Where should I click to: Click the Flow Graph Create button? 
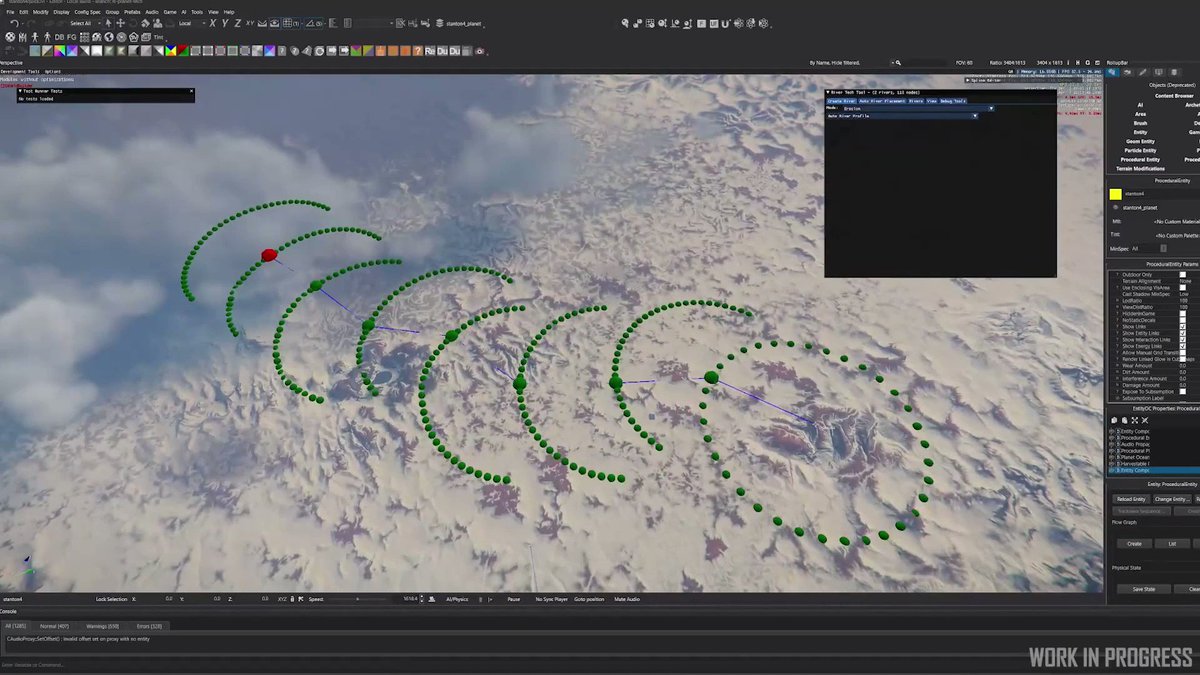point(1134,544)
